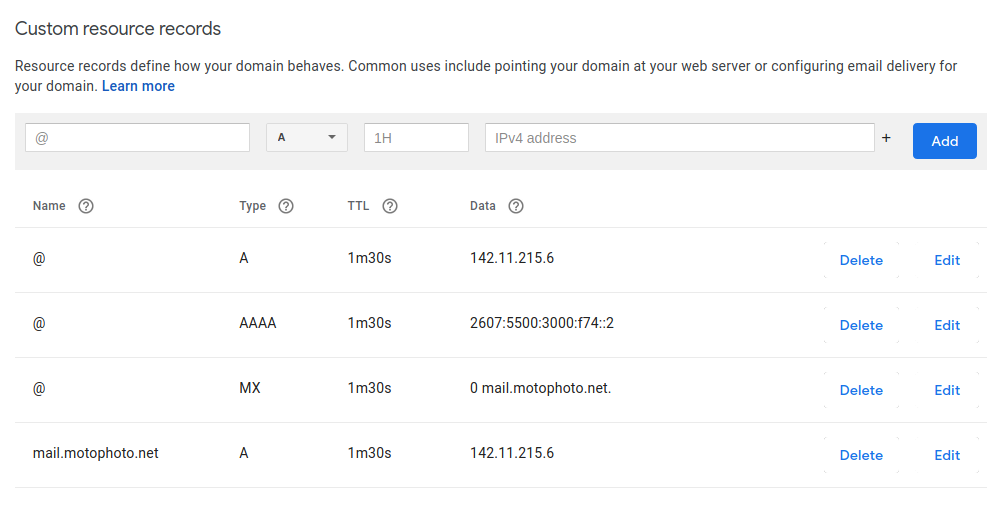Viewport: 1007px width, 506px height.
Task: Delete the AAAA record
Action: pos(861,325)
